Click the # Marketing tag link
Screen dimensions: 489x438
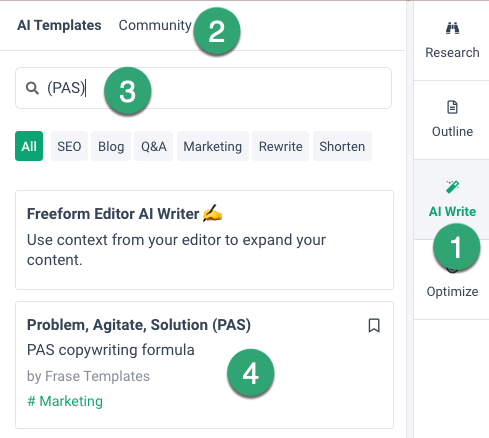tap(65, 401)
